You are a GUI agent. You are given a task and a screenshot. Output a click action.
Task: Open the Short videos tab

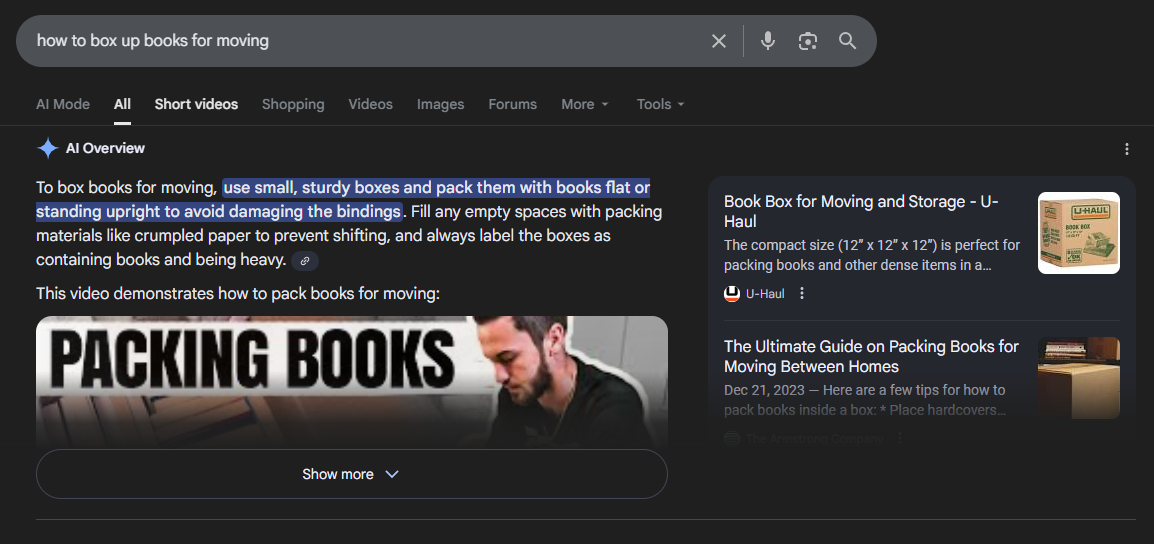click(x=196, y=105)
